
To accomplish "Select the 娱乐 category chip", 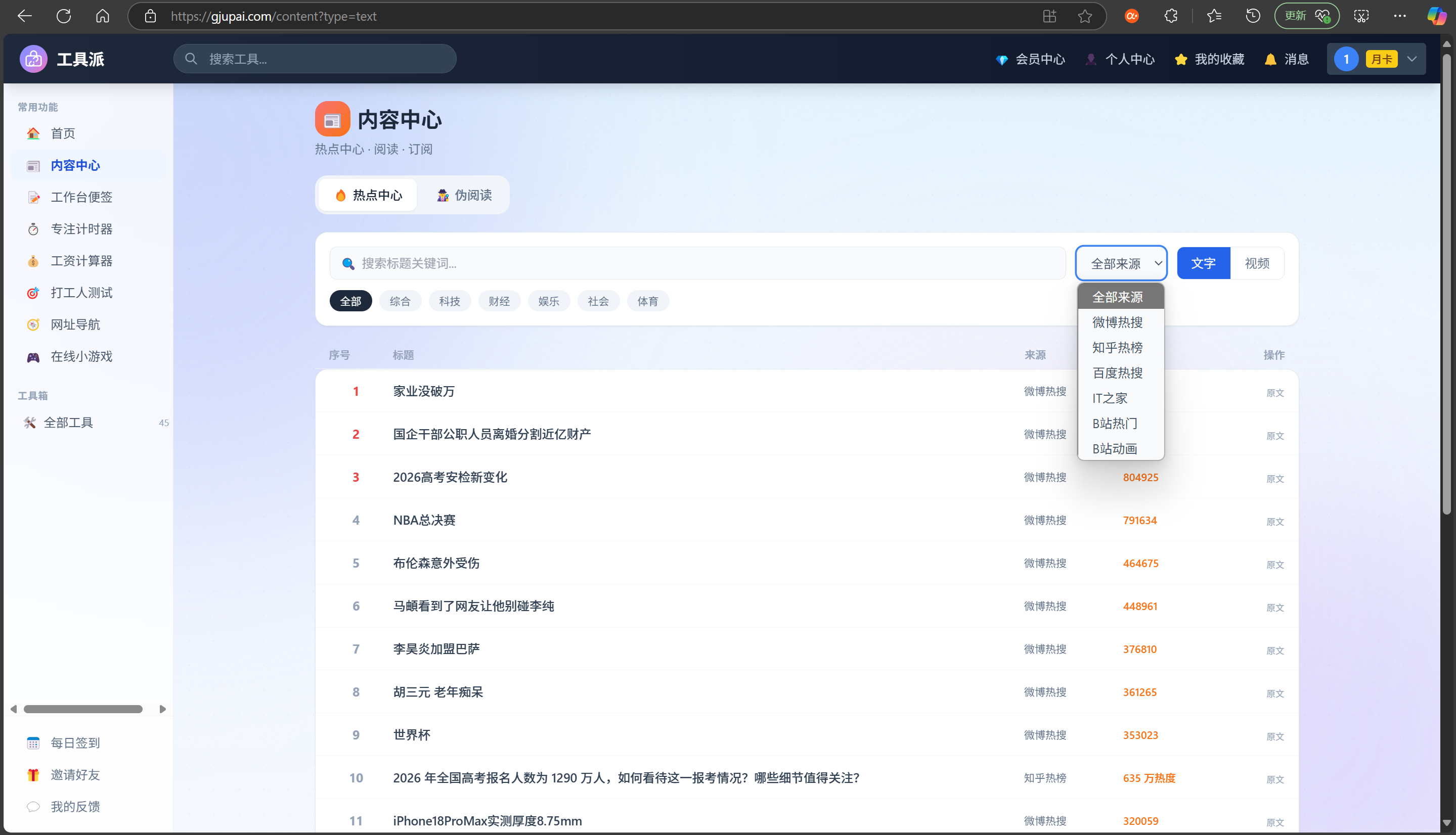I will [548, 301].
